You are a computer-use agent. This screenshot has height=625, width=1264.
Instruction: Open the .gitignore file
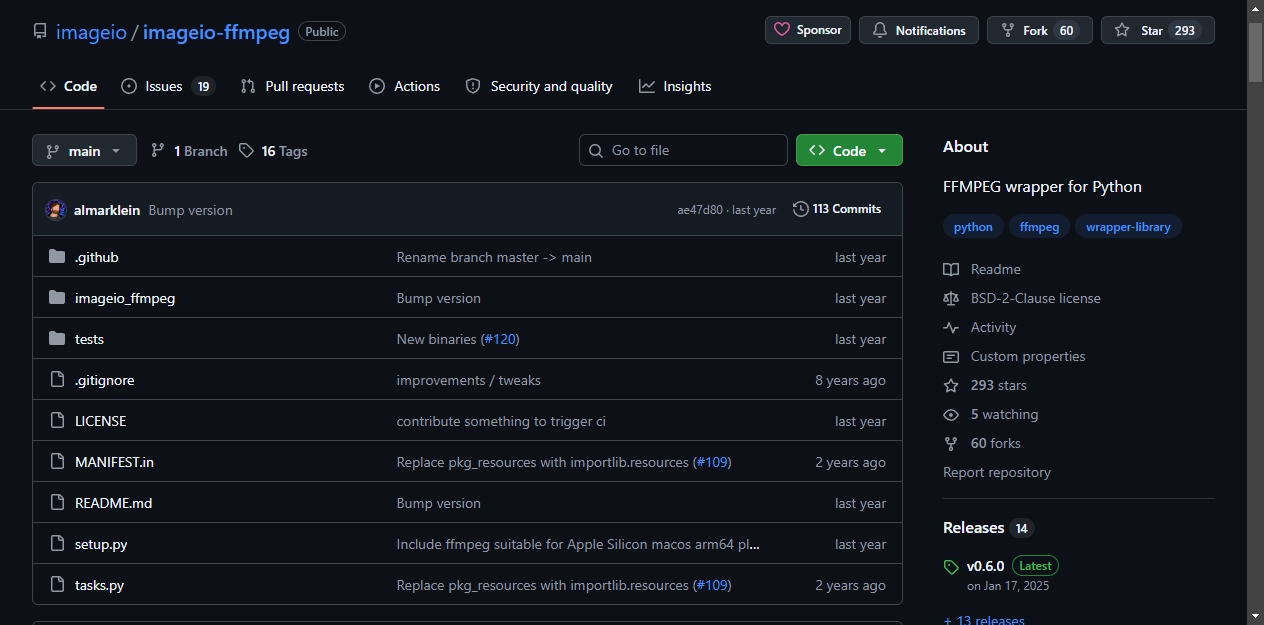click(x=104, y=380)
